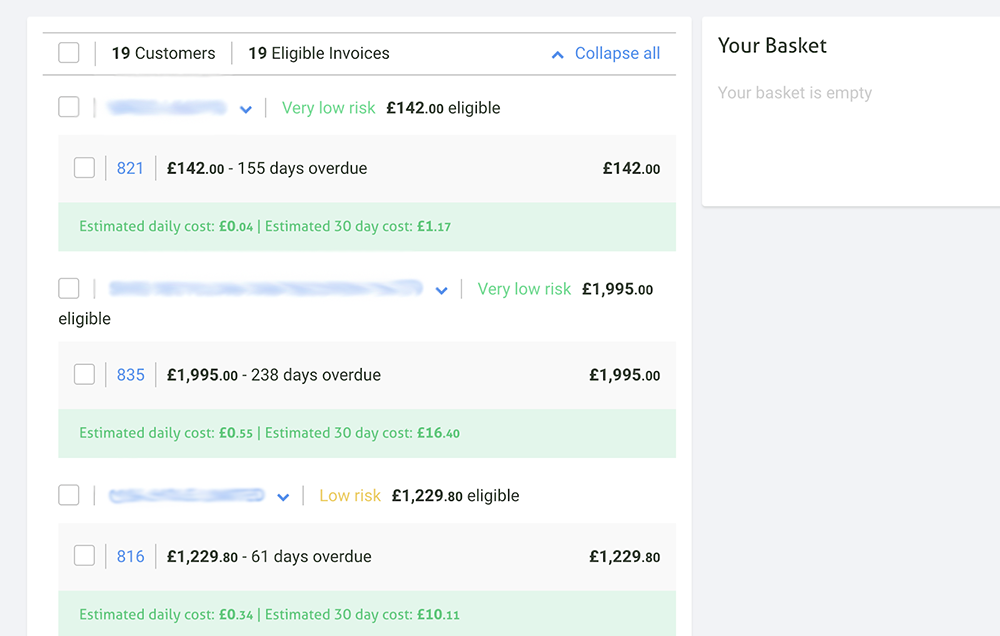Click the Collapse all link
The image size is (1000, 636).
617,54
